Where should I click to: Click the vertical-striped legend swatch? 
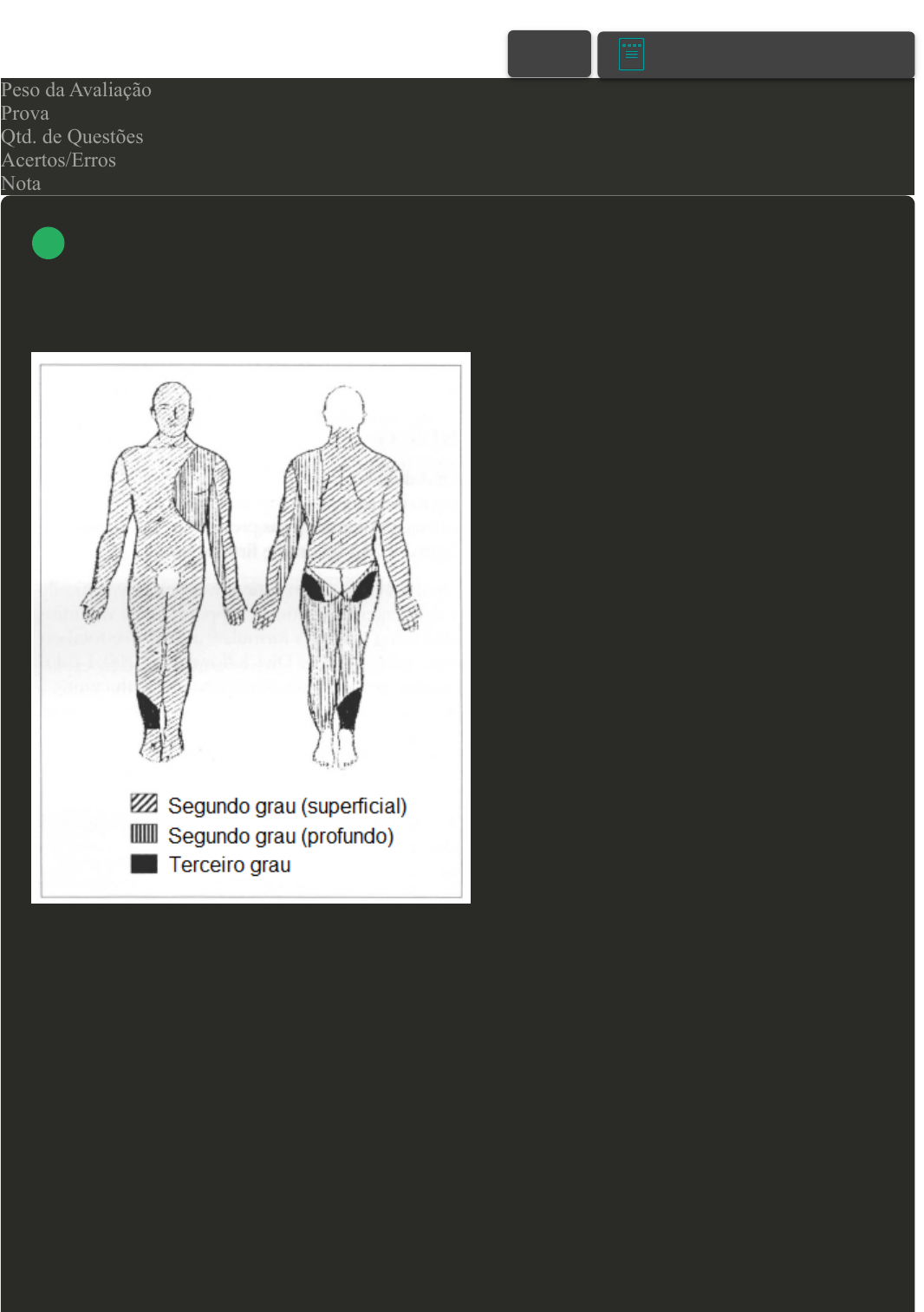coord(144,833)
